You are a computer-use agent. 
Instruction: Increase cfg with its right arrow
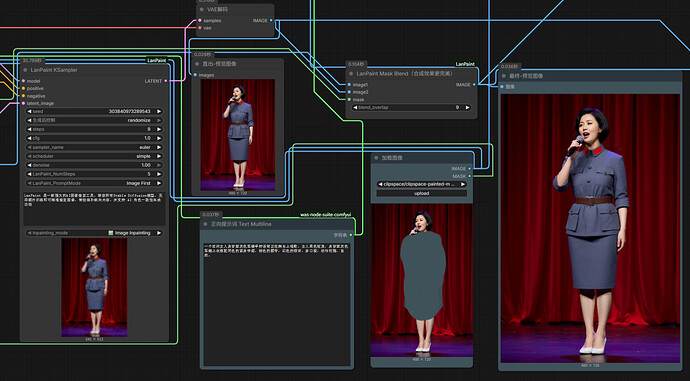(x=159, y=138)
